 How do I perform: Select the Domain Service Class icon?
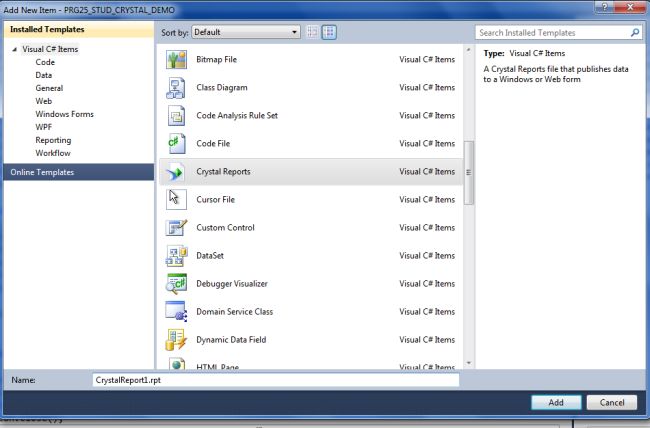(x=176, y=311)
